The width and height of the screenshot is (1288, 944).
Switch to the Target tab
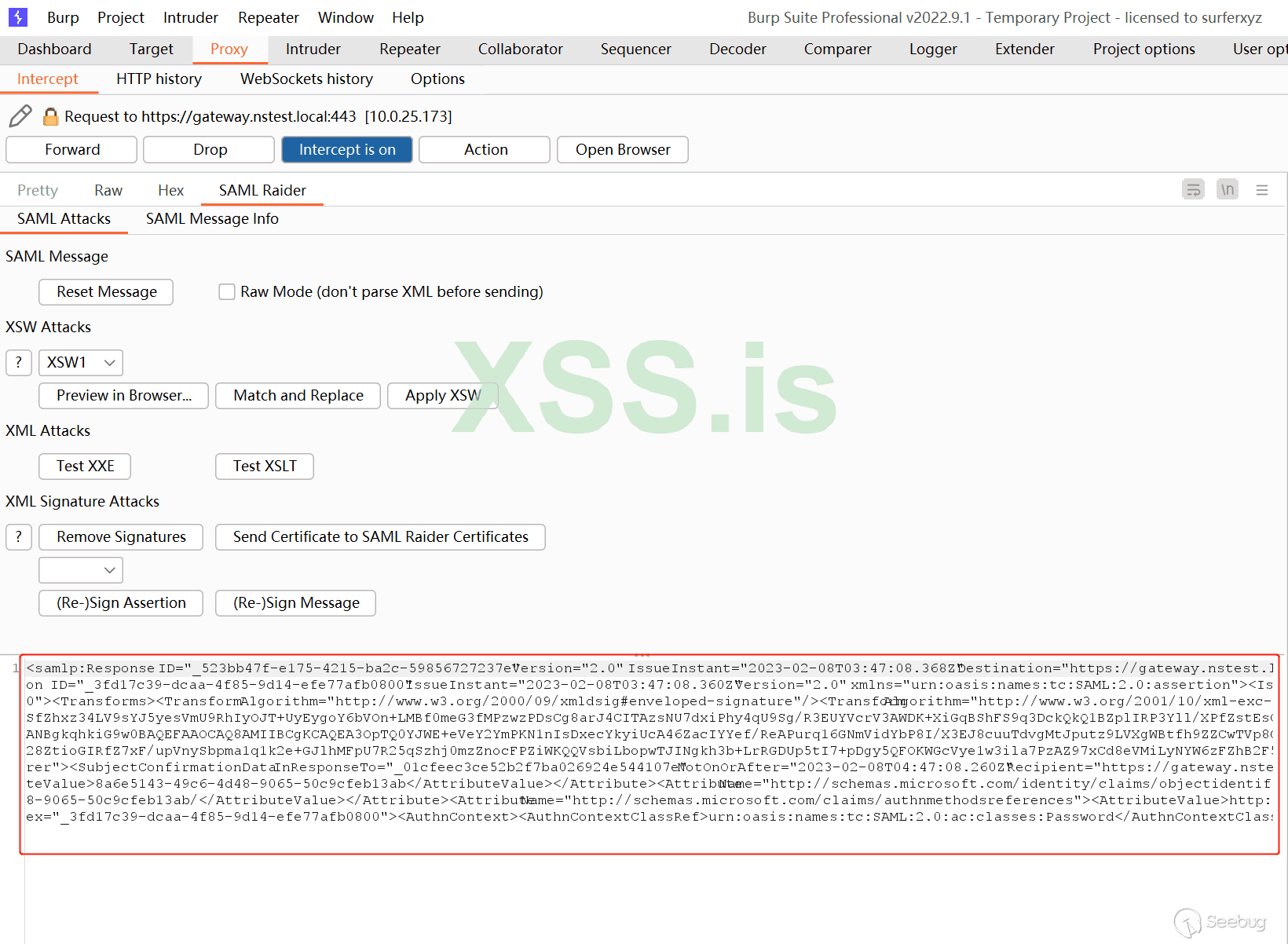tap(152, 49)
